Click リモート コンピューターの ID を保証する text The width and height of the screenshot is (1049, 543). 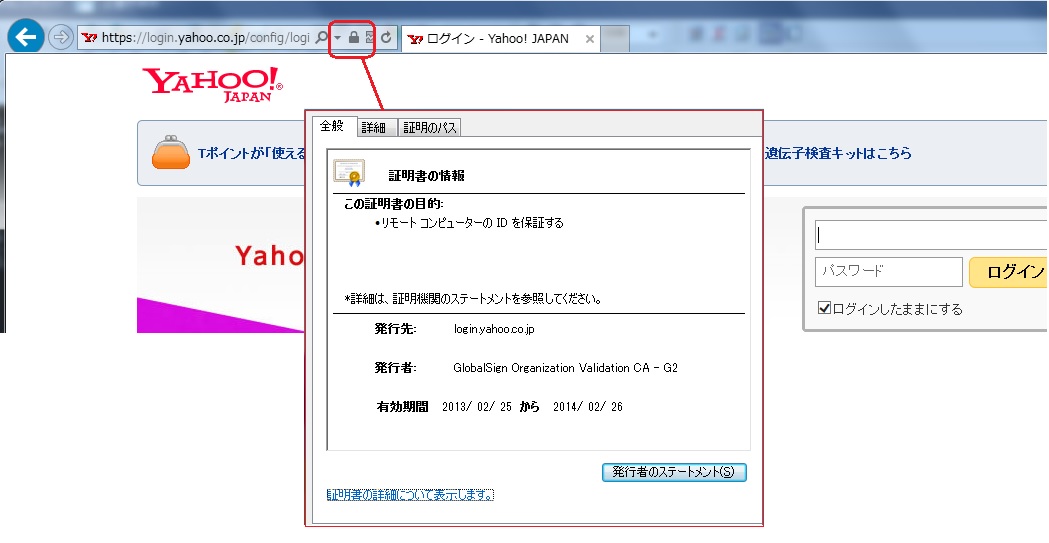(x=472, y=223)
